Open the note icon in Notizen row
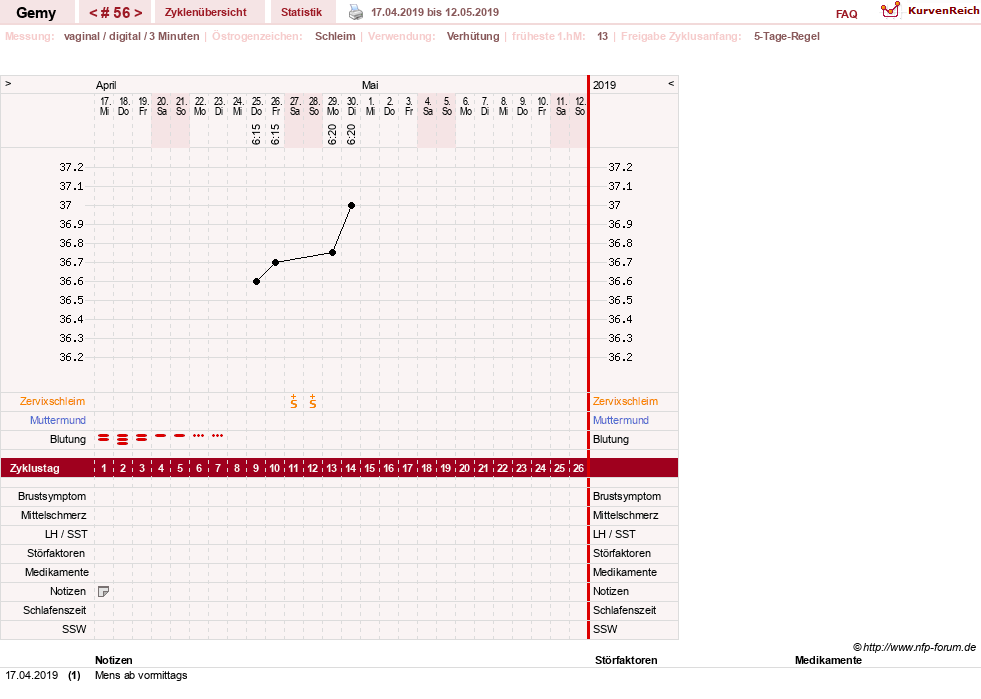Image resolution: width=981 pixels, height=699 pixels. (104, 591)
